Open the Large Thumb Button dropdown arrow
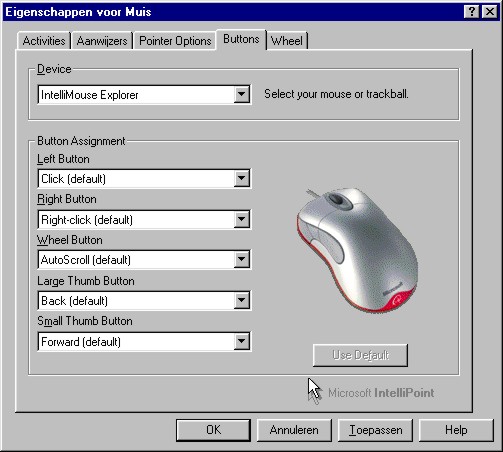 coord(241,301)
